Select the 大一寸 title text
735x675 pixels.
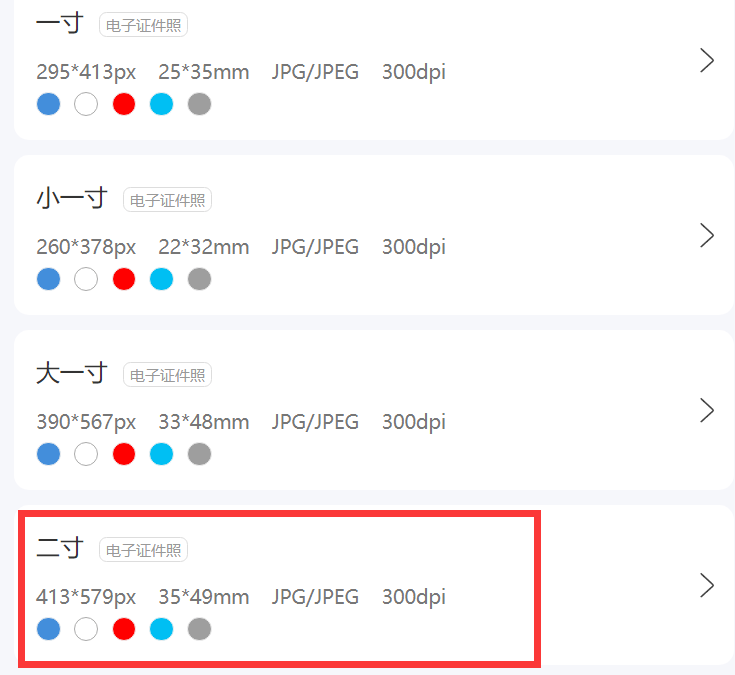pyautogui.click(x=72, y=373)
